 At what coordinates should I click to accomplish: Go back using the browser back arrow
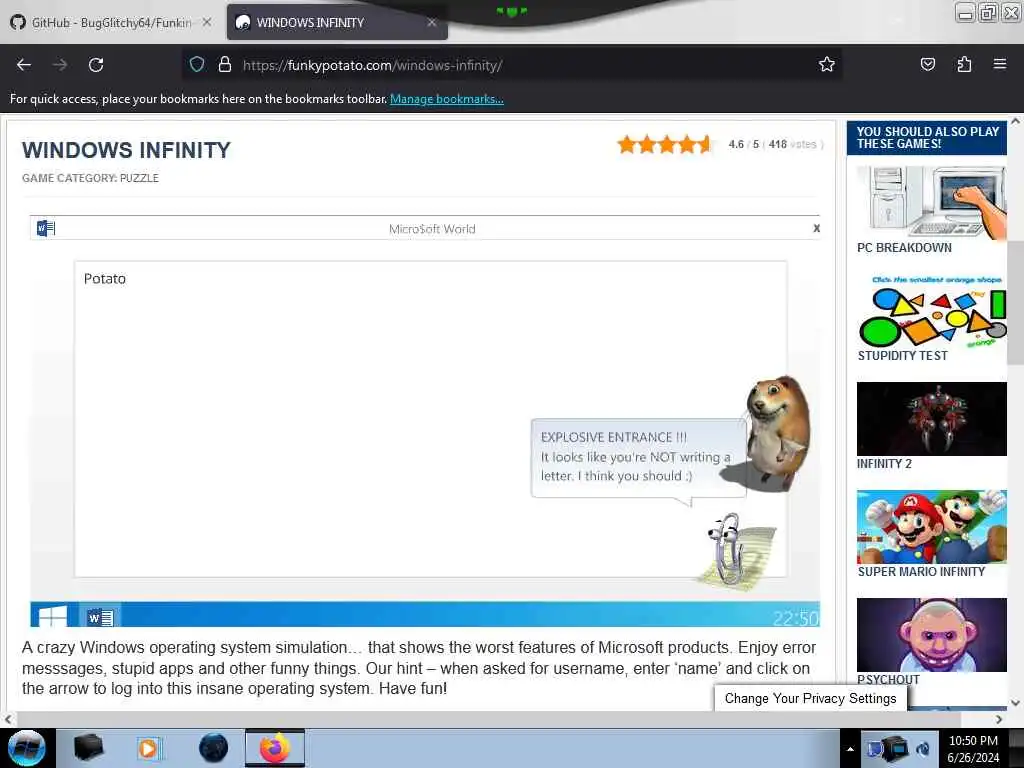[x=24, y=65]
